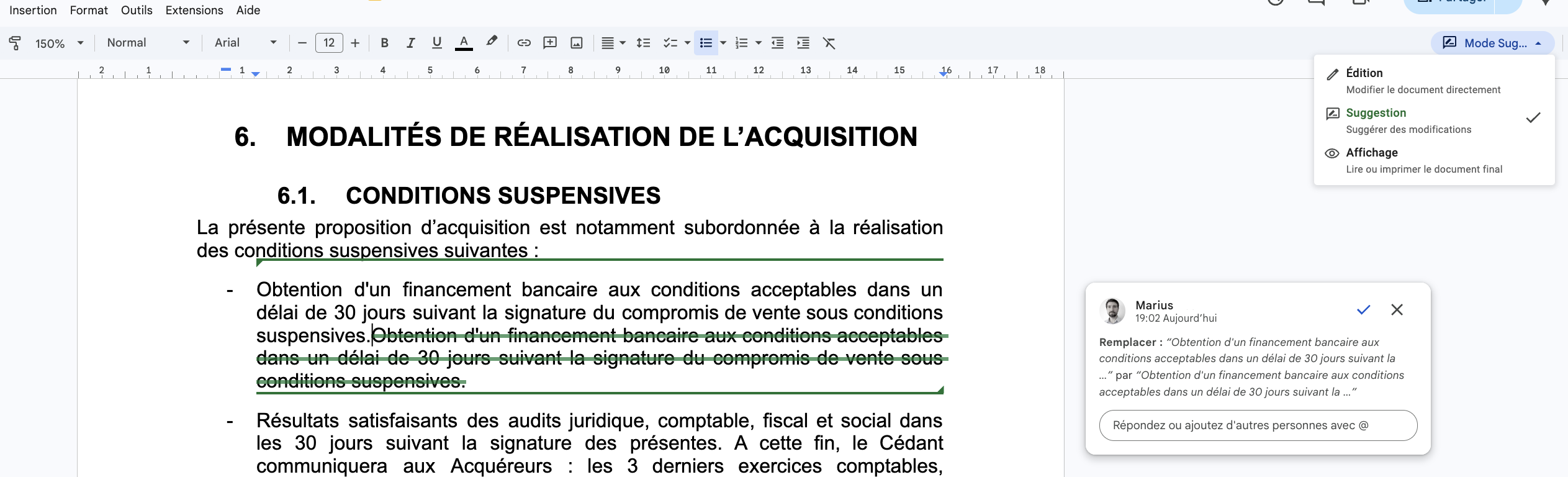Open the Format menu
Image resolution: width=1568 pixels, height=477 pixels.
click(89, 11)
